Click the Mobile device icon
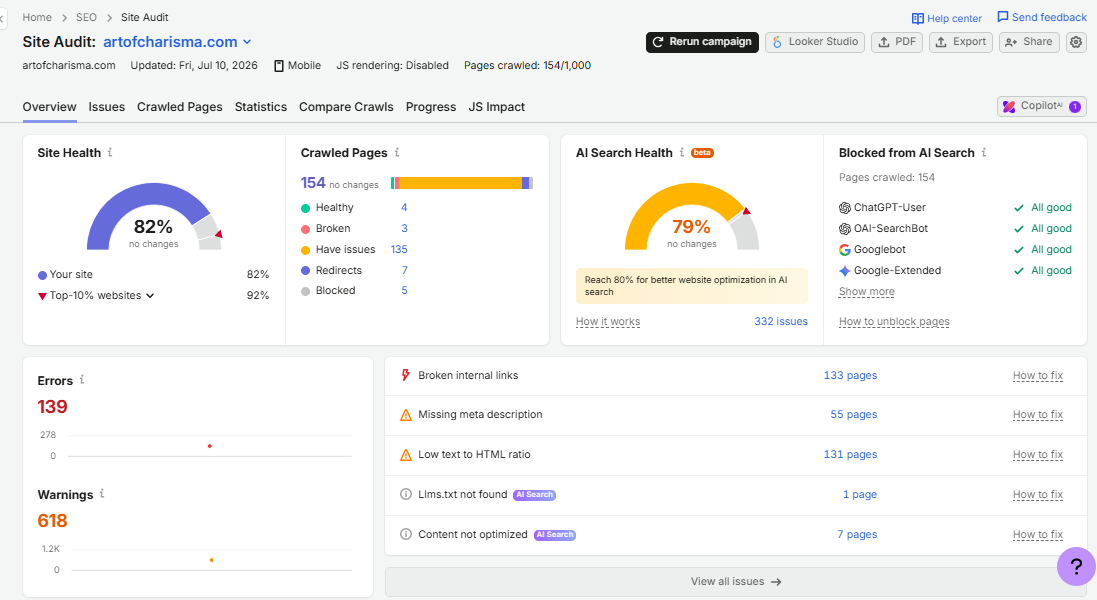The image size is (1097, 600). 278,66
